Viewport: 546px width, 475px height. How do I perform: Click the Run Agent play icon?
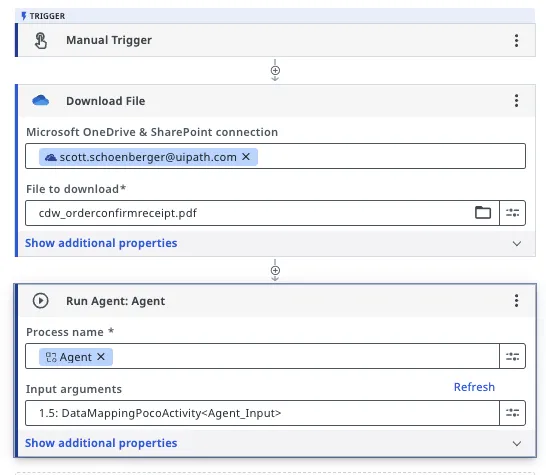point(41,301)
